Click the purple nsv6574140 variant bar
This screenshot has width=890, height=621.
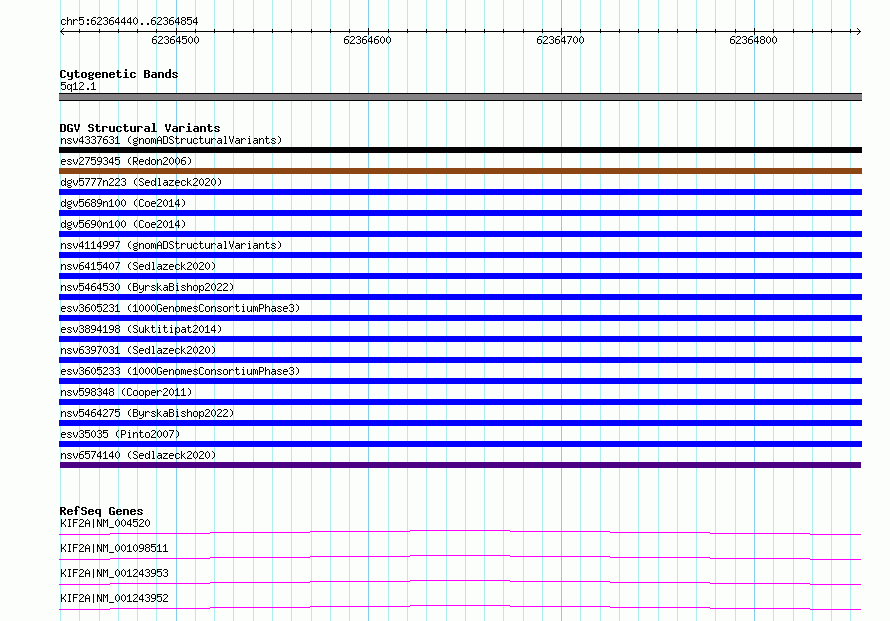coord(460,465)
